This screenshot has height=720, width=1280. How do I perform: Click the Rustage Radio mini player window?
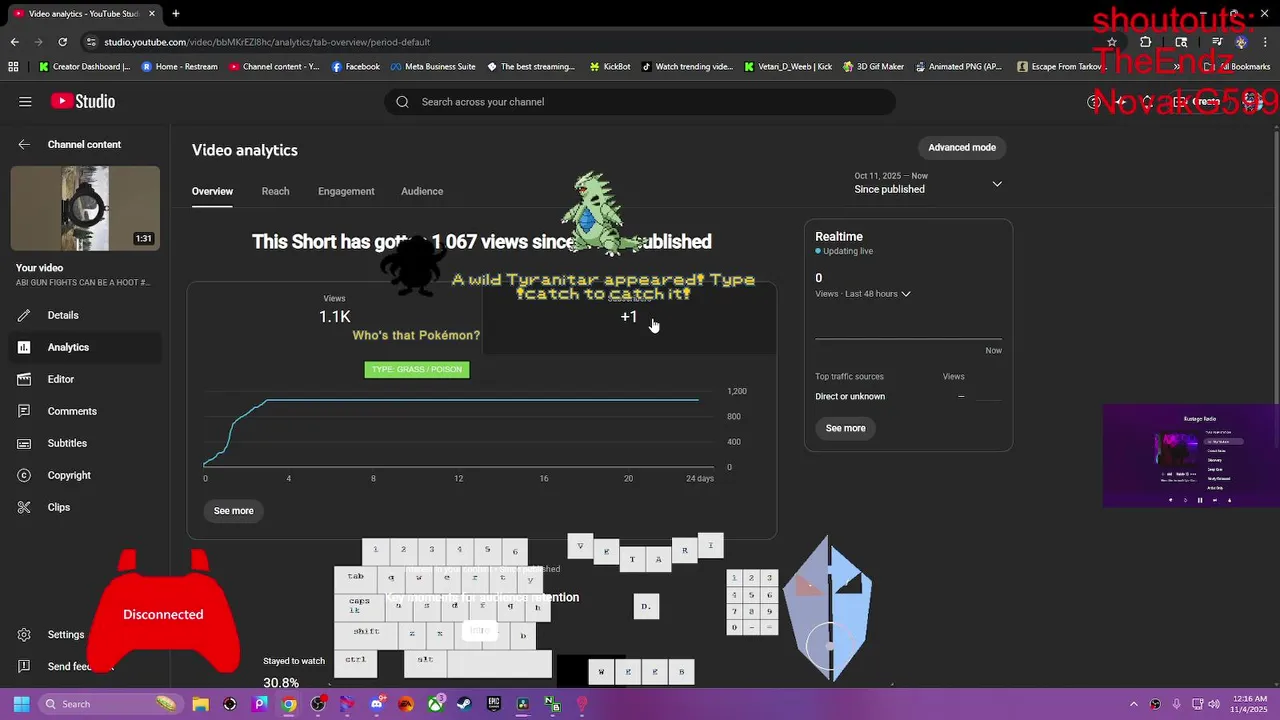(x=1190, y=456)
